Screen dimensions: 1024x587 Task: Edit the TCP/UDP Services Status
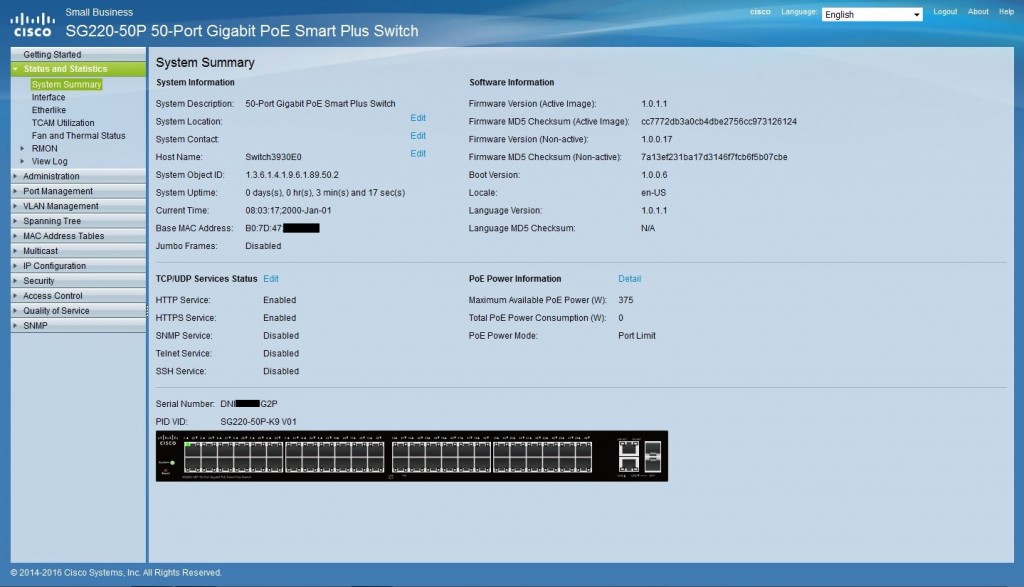pos(271,279)
